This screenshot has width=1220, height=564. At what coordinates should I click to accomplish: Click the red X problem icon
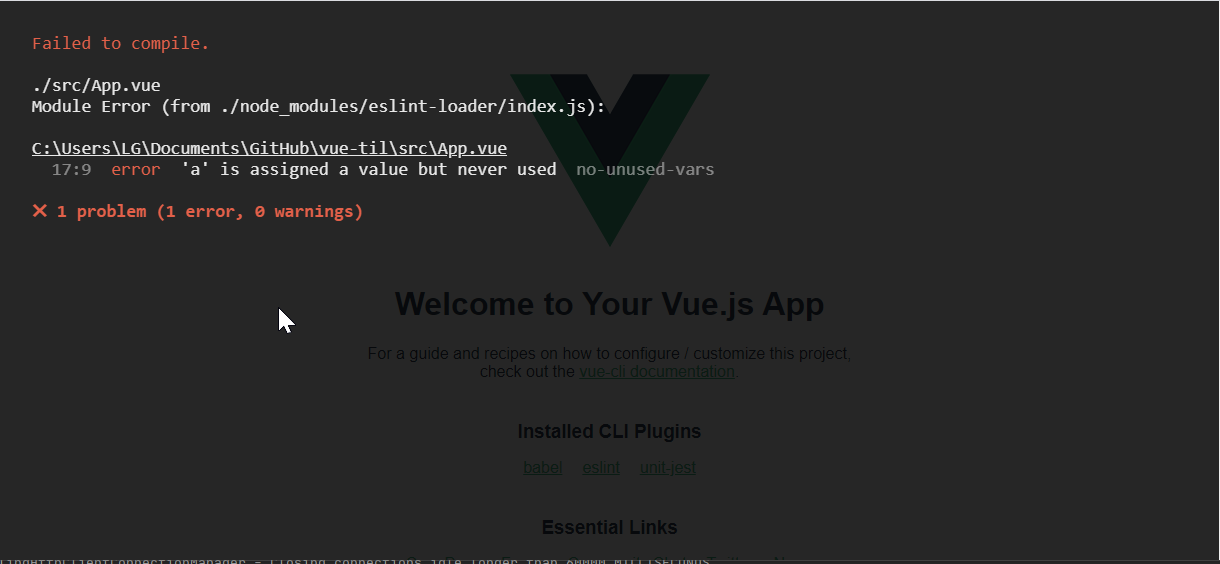[40, 211]
